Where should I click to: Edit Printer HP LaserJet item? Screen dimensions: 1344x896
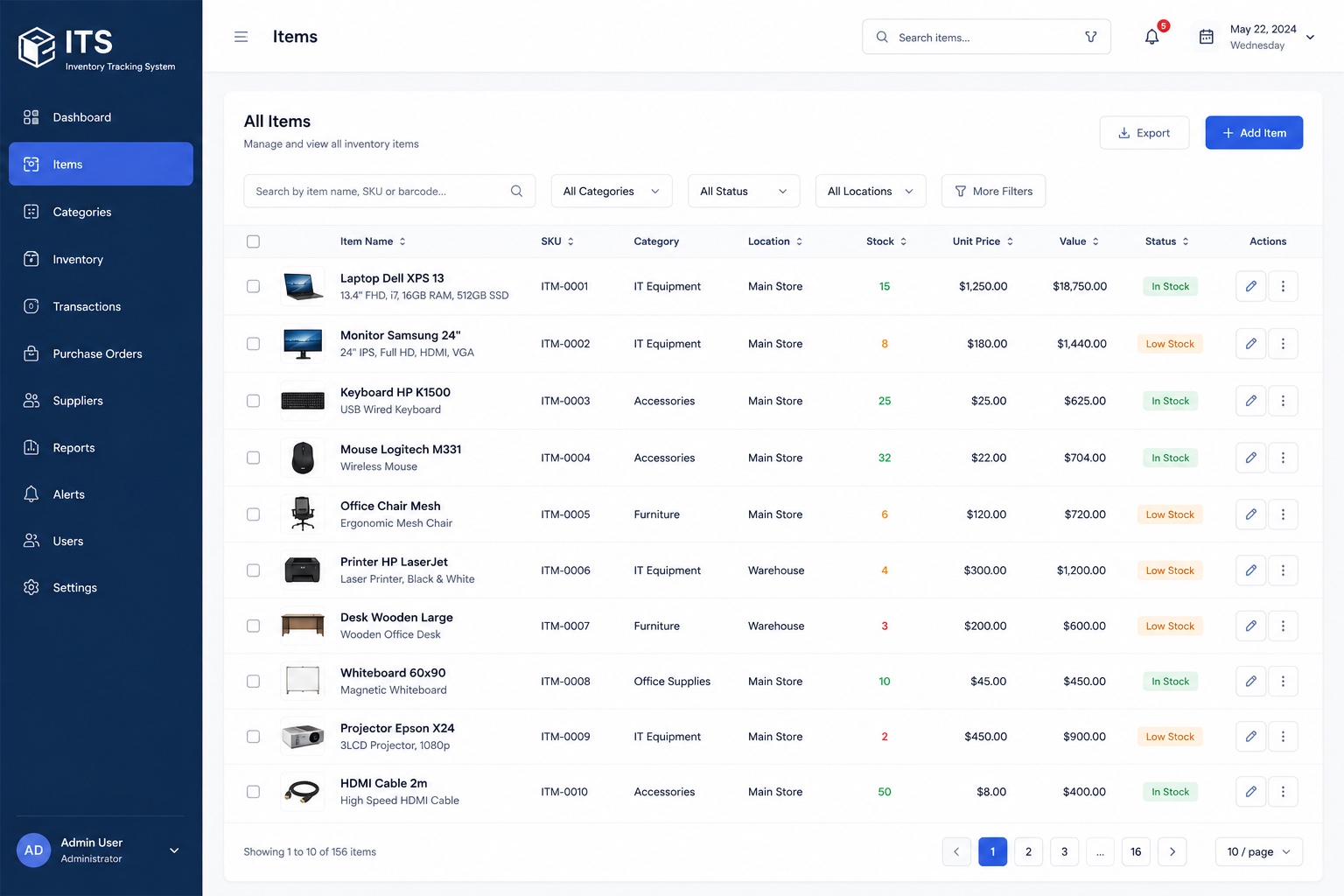point(1250,570)
